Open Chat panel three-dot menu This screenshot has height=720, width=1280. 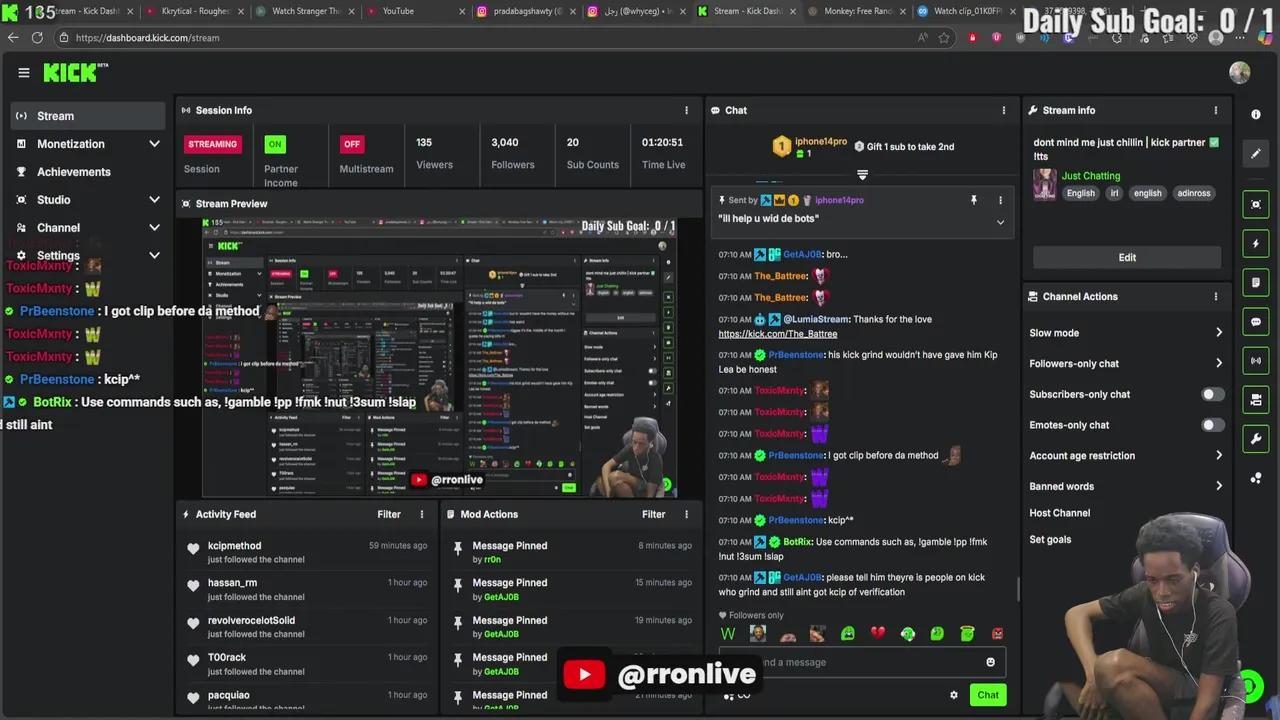[1004, 110]
